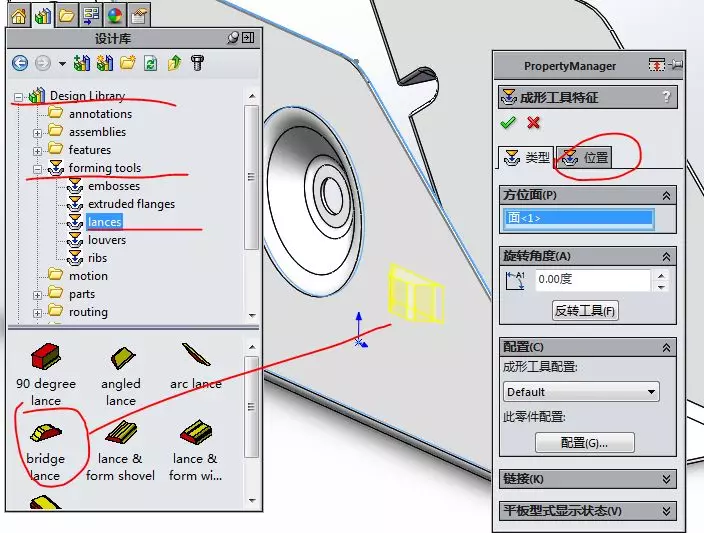Click the library tree scroll-down arrow
The height and width of the screenshot is (533, 704).
252,316
